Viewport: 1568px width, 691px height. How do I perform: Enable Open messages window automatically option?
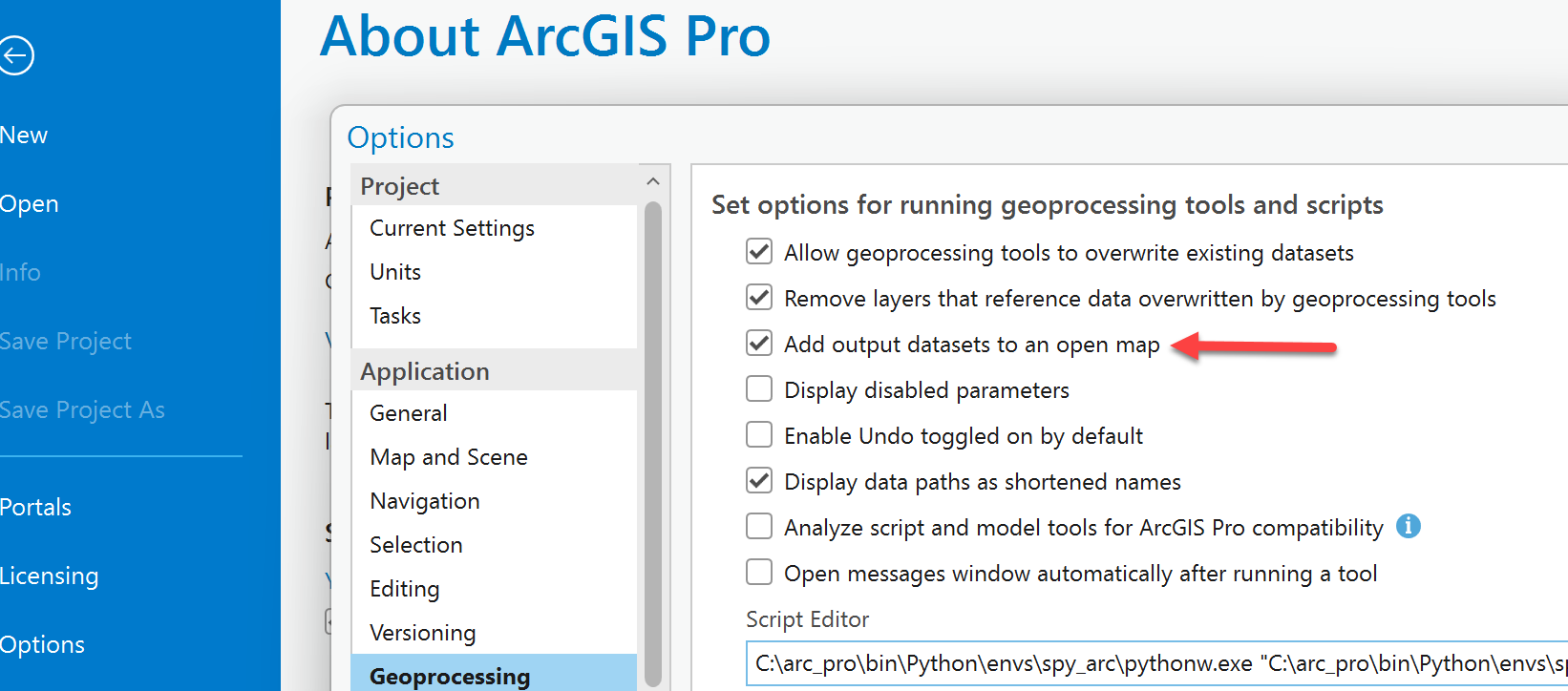click(759, 573)
